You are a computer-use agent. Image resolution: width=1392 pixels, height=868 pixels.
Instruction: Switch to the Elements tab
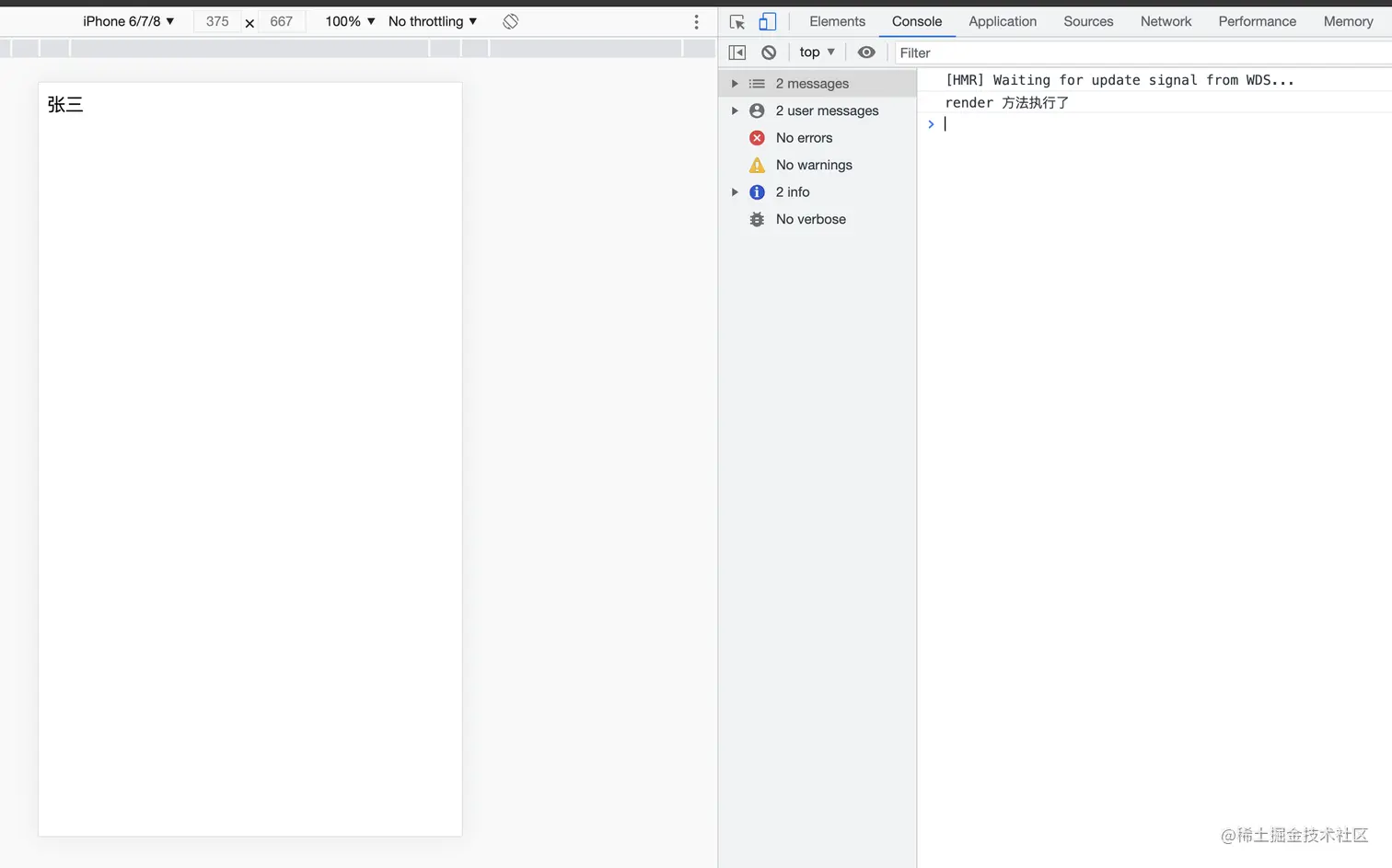pyautogui.click(x=837, y=21)
